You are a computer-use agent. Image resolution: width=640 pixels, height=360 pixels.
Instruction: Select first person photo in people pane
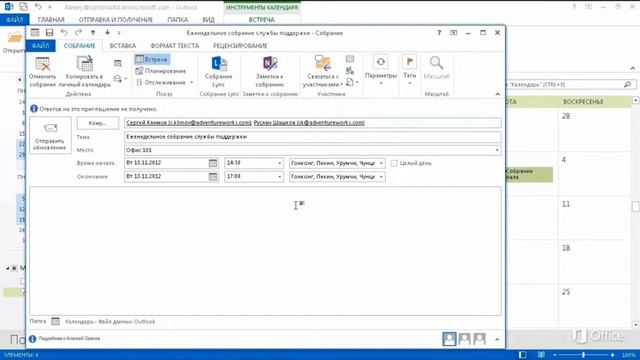tap(449, 339)
